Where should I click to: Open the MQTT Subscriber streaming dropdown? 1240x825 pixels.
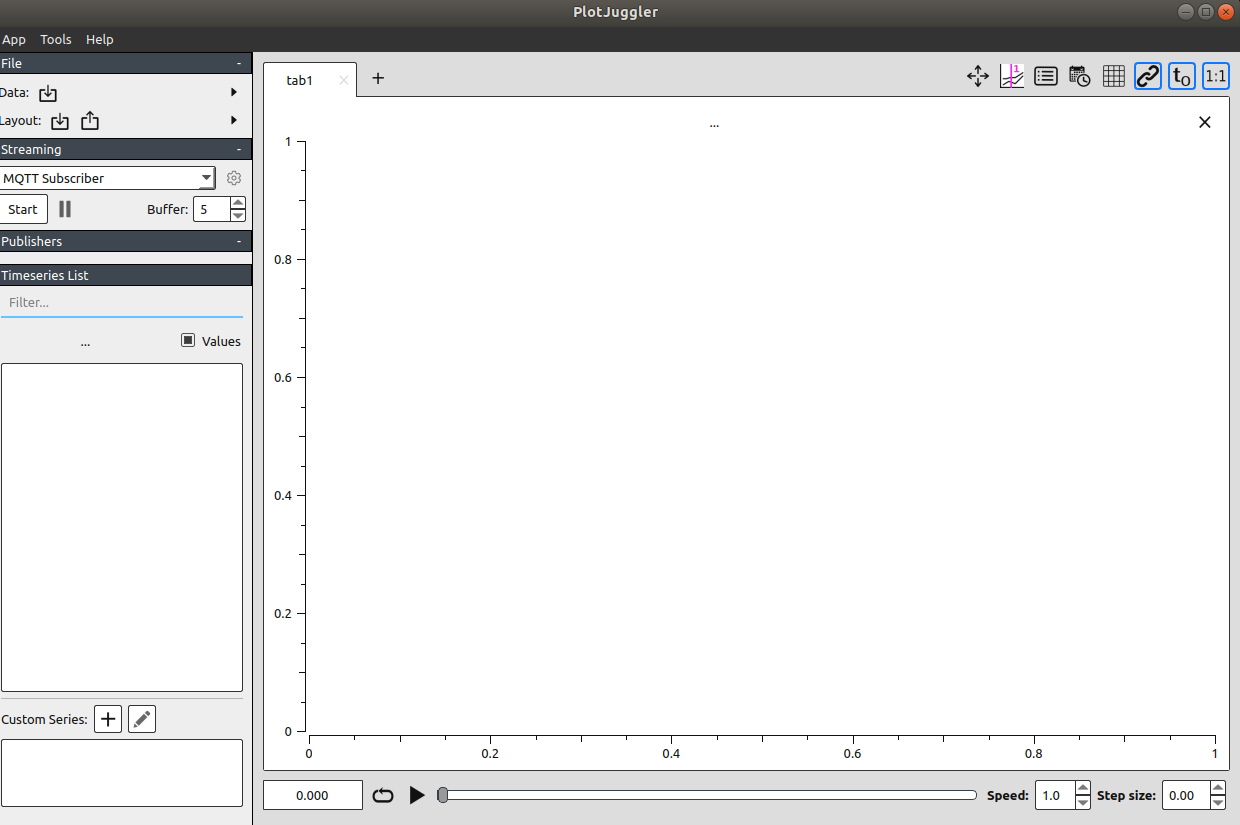[108, 178]
